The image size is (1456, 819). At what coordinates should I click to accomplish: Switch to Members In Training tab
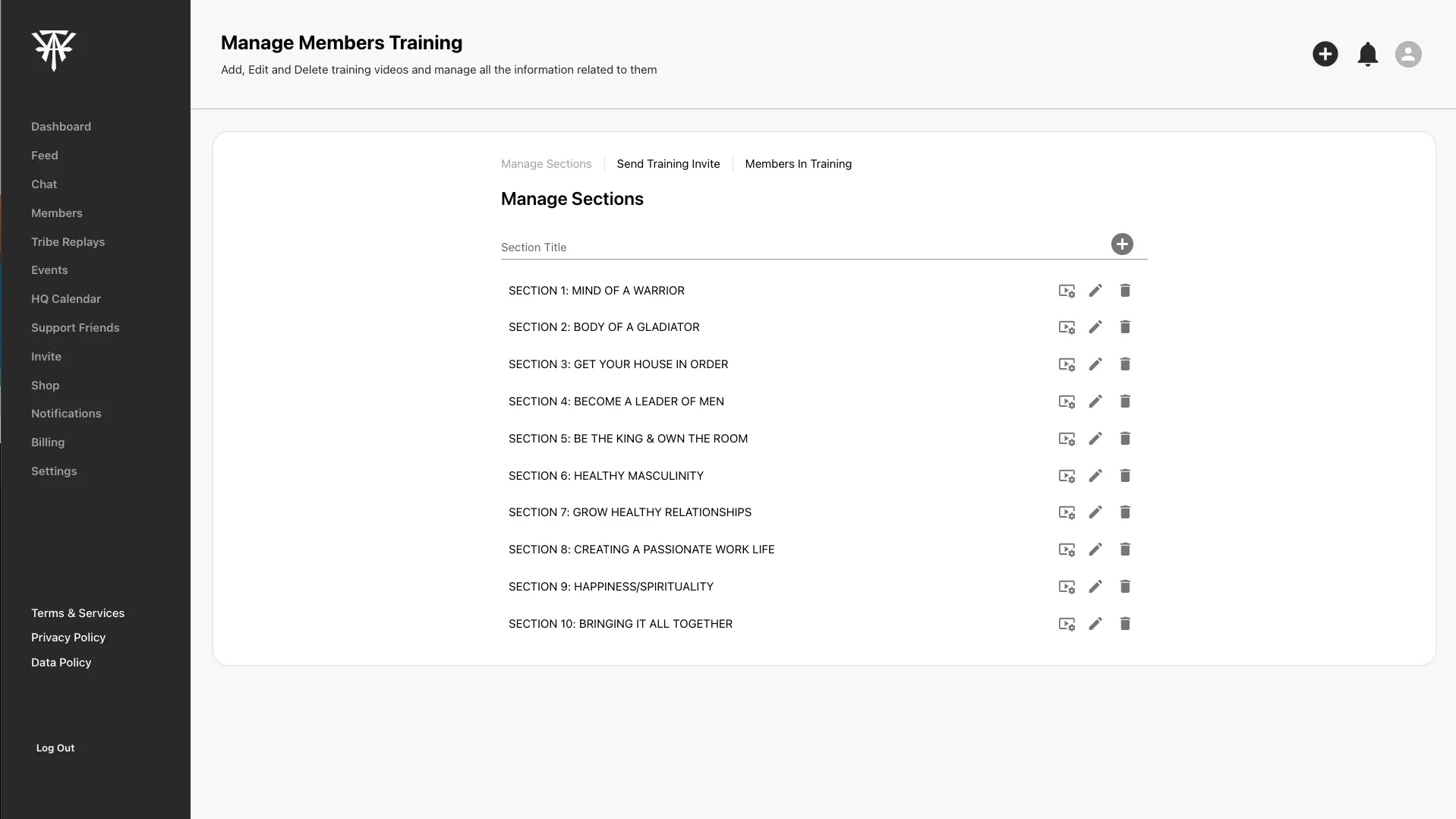click(798, 164)
